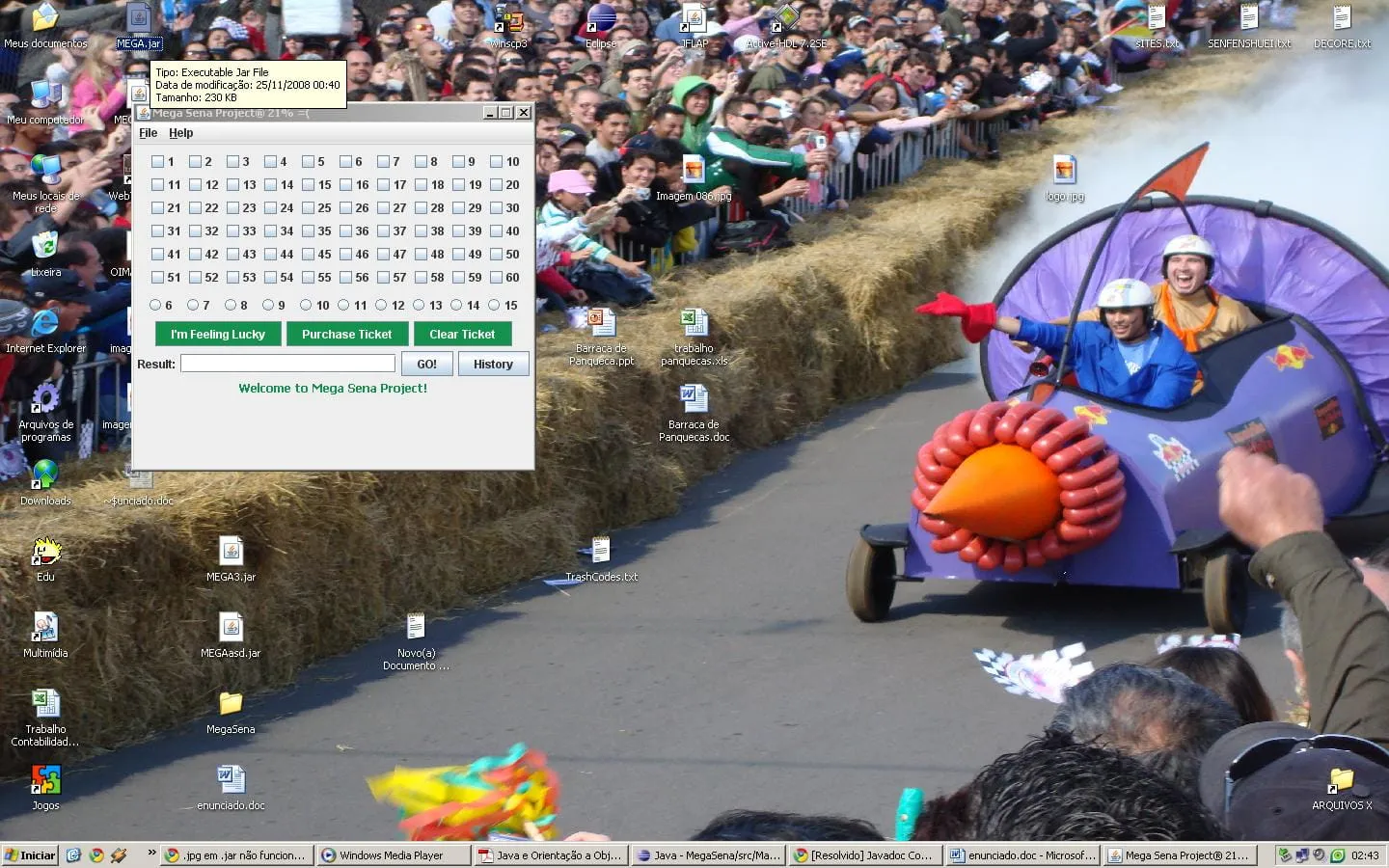
Task: Open DECORE.txt file icon
Action: click(x=1342, y=26)
